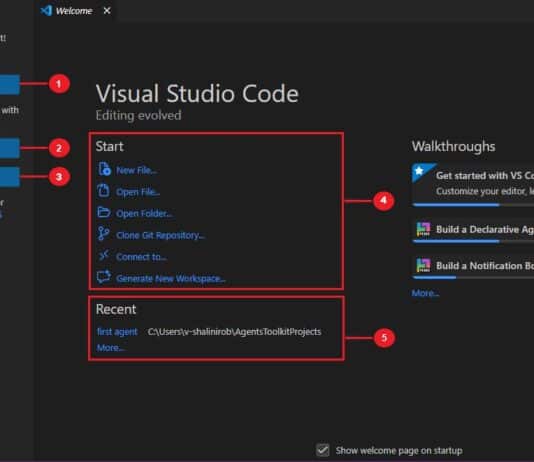This screenshot has width=534, height=462.
Task: Select Clone Git Repository... link
Action: pos(160,235)
